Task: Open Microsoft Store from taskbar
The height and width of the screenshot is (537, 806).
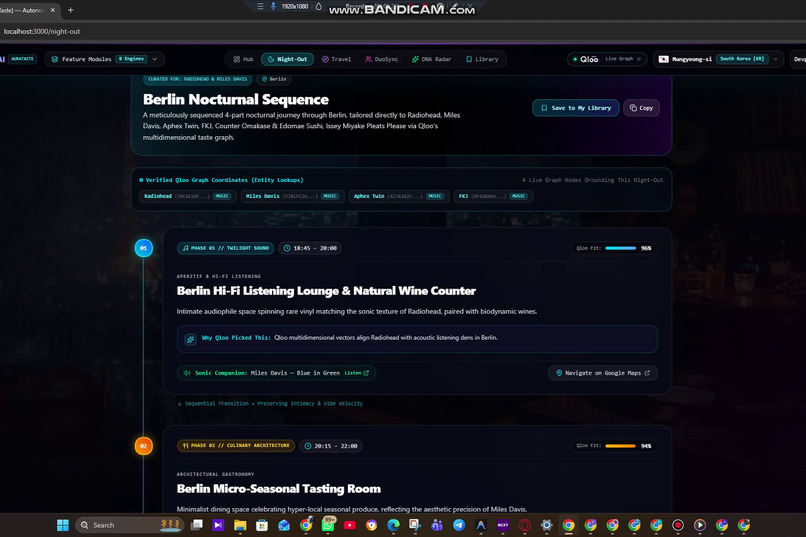Action: pyautogui.click(x=262, y=525)
